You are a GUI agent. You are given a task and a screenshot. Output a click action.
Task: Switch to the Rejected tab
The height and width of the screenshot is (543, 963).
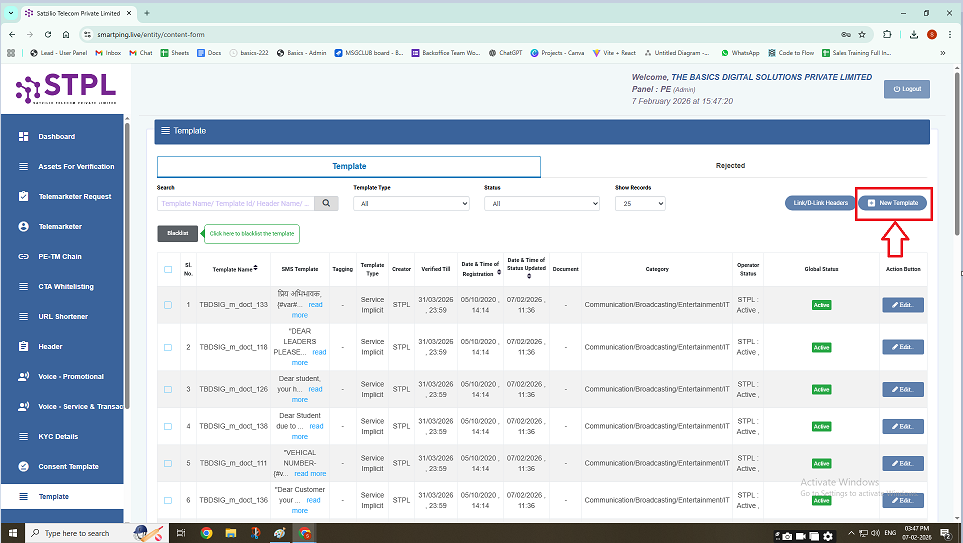(x=730, y=166)
